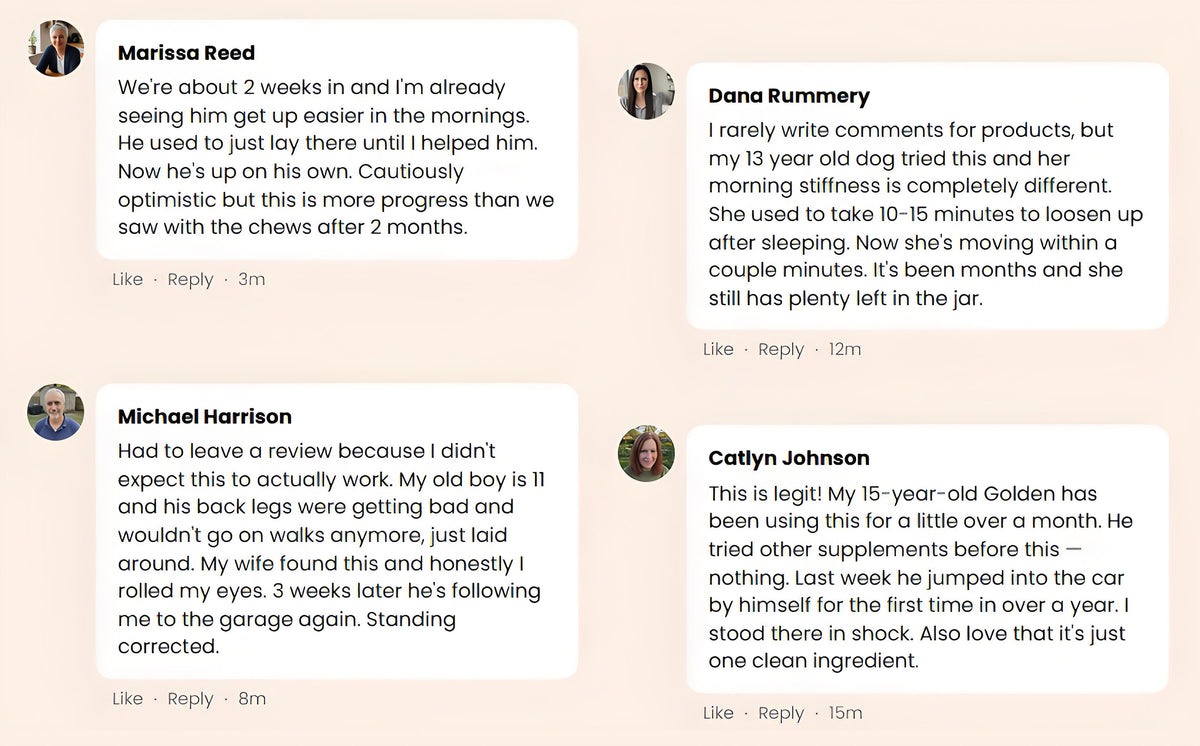This screenshot has width=1200, height=746.
Task: Like Marissa Reed's comment
Action: click(x=127, y=279)
